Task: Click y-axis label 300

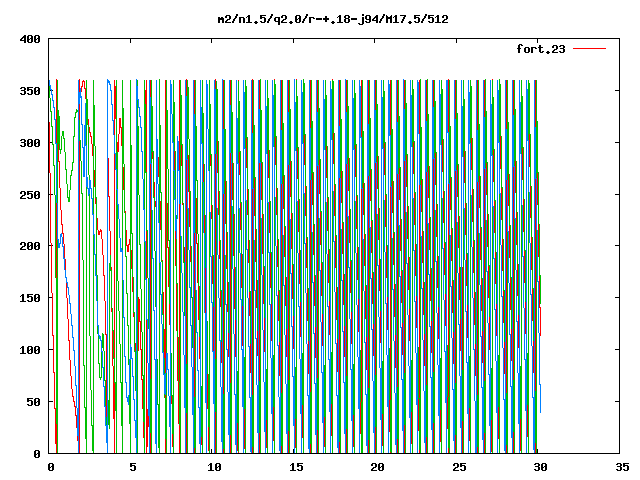Action: pos(30,143)
